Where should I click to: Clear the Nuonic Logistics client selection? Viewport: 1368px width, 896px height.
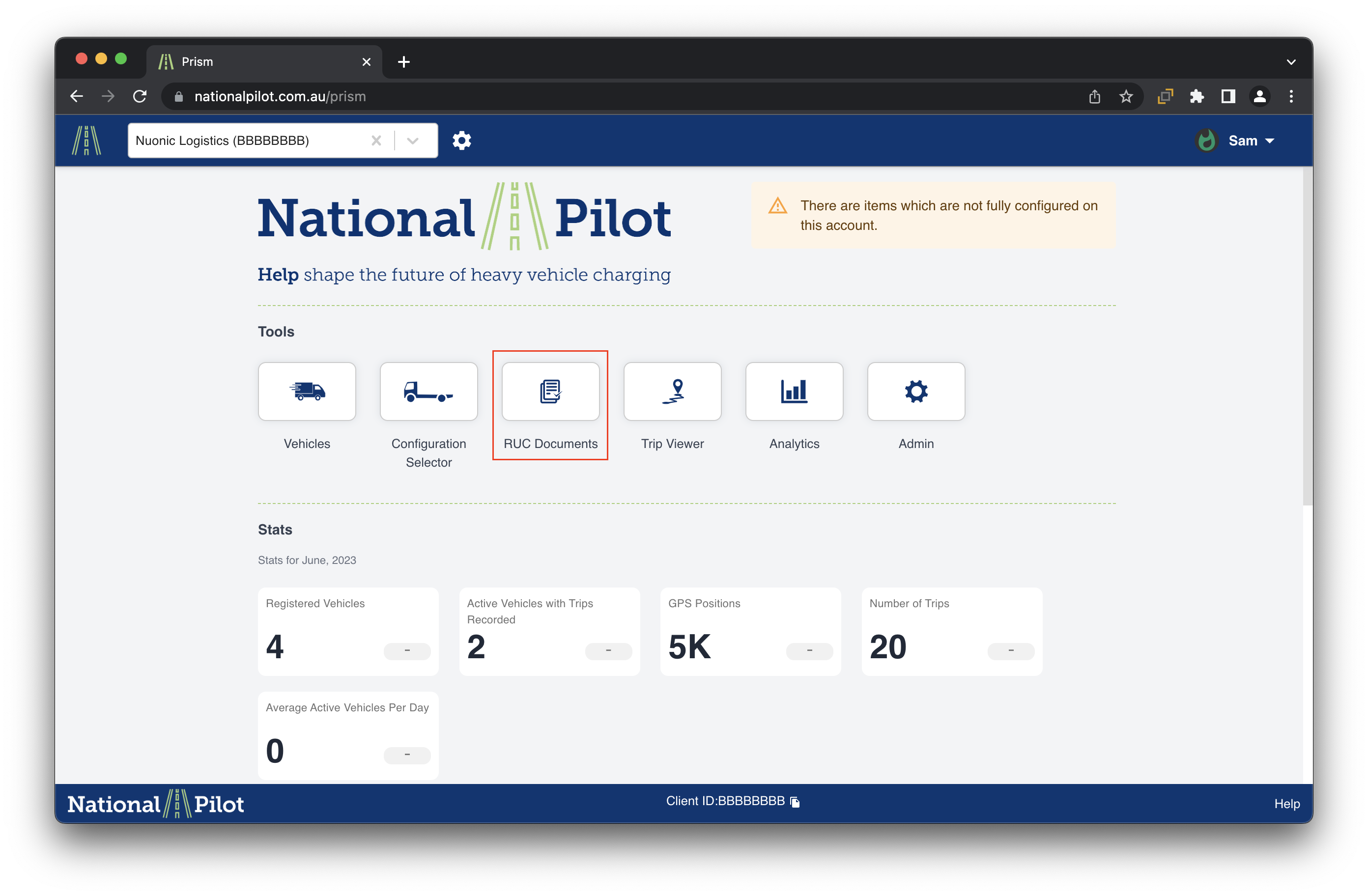(x=376, y=140)
